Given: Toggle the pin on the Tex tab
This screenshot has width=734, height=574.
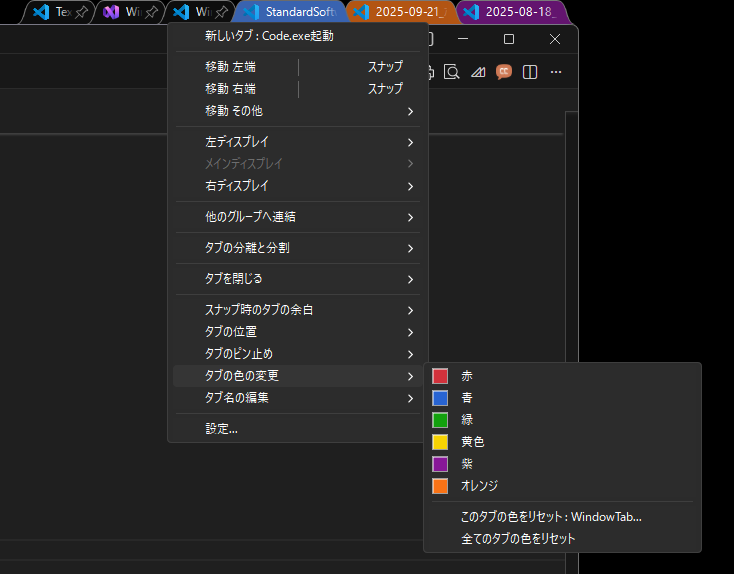Looking at the screenshot, I should tap(81, 12).
